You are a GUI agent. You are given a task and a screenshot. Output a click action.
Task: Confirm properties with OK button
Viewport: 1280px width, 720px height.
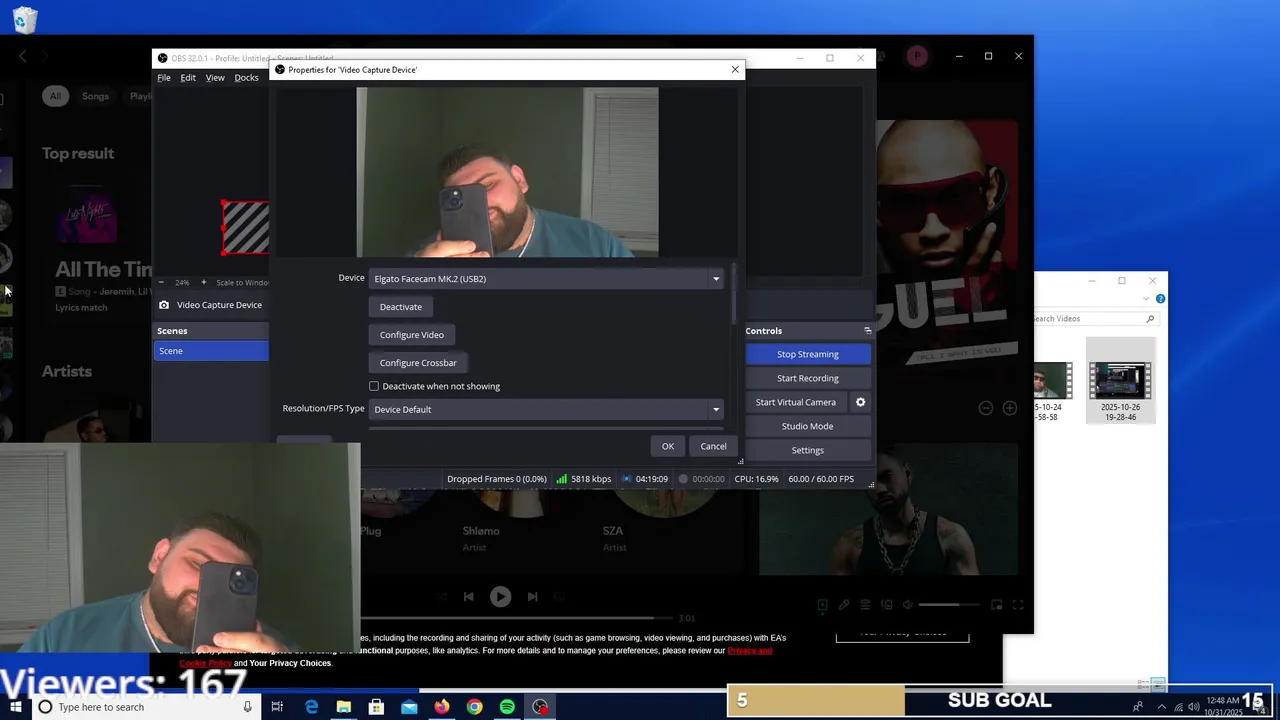(x=668, y=446)
